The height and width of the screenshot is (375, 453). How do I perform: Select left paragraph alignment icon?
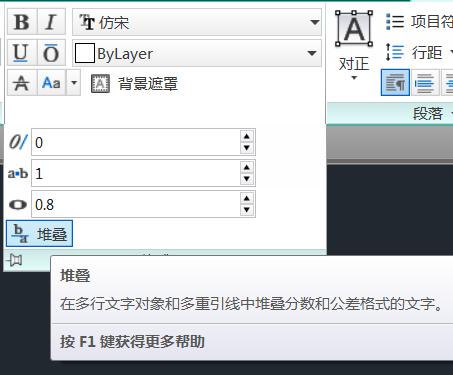425,82
